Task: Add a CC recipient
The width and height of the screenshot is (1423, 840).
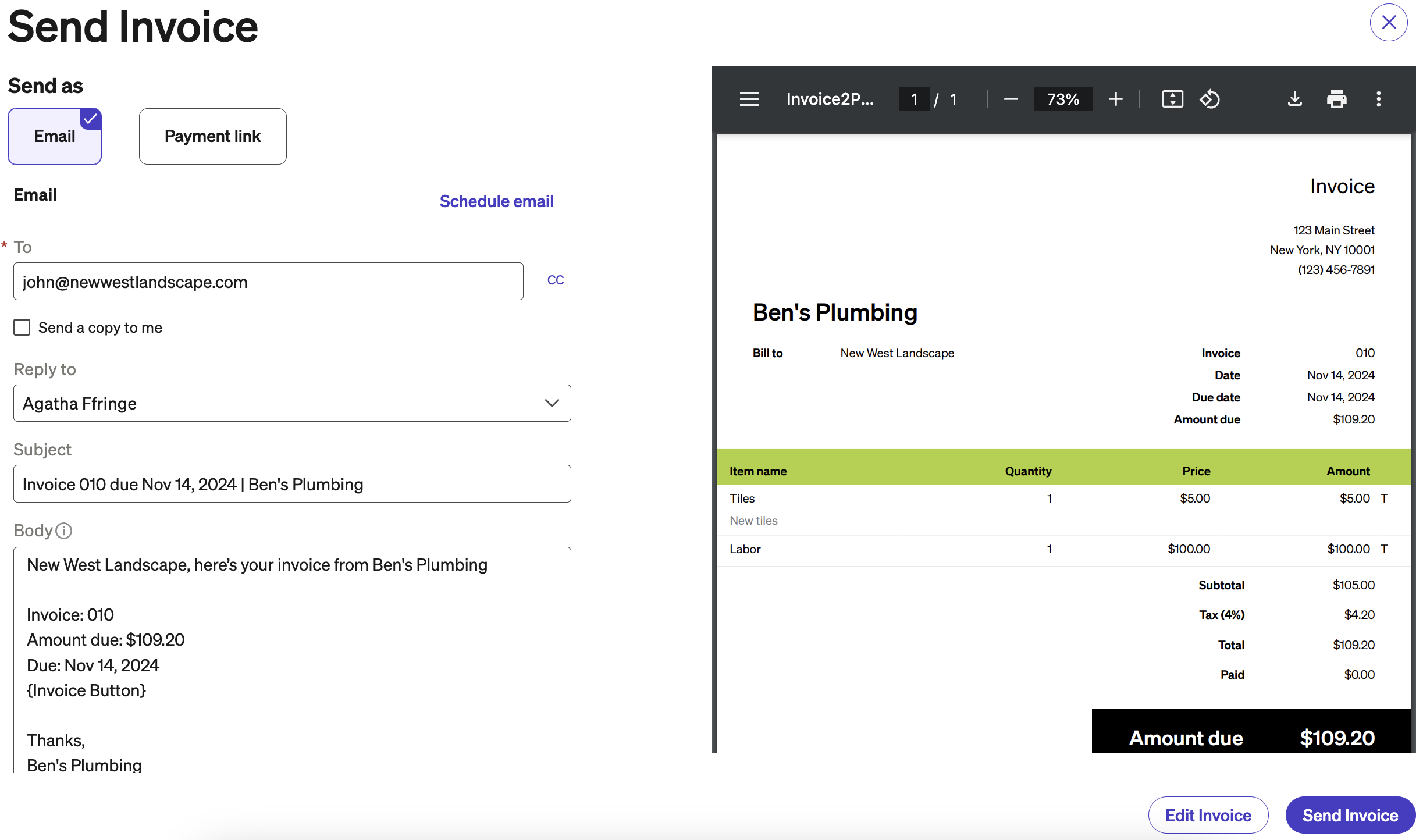Action: pyautogui.click(x=555, y=280)
